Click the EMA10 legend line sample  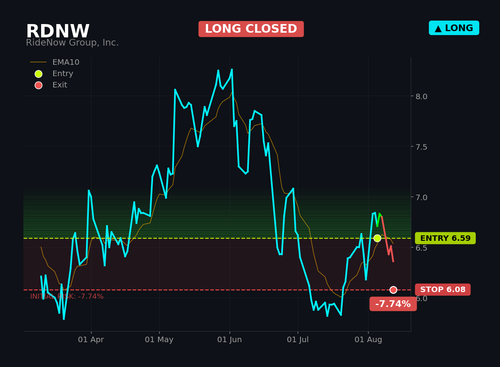(38, 62)
